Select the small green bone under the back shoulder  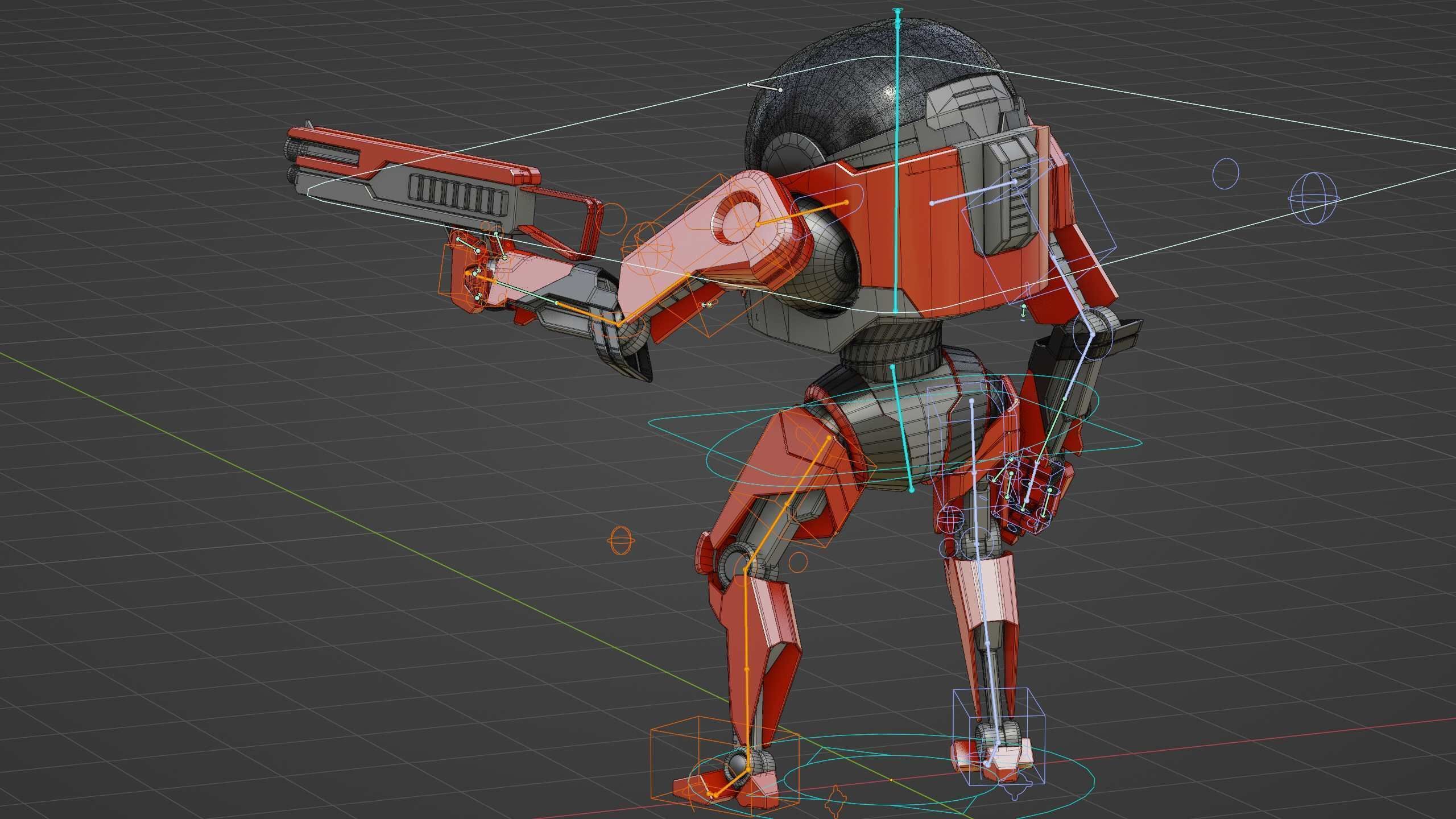pyautogui.click(x=1023, y=311)
